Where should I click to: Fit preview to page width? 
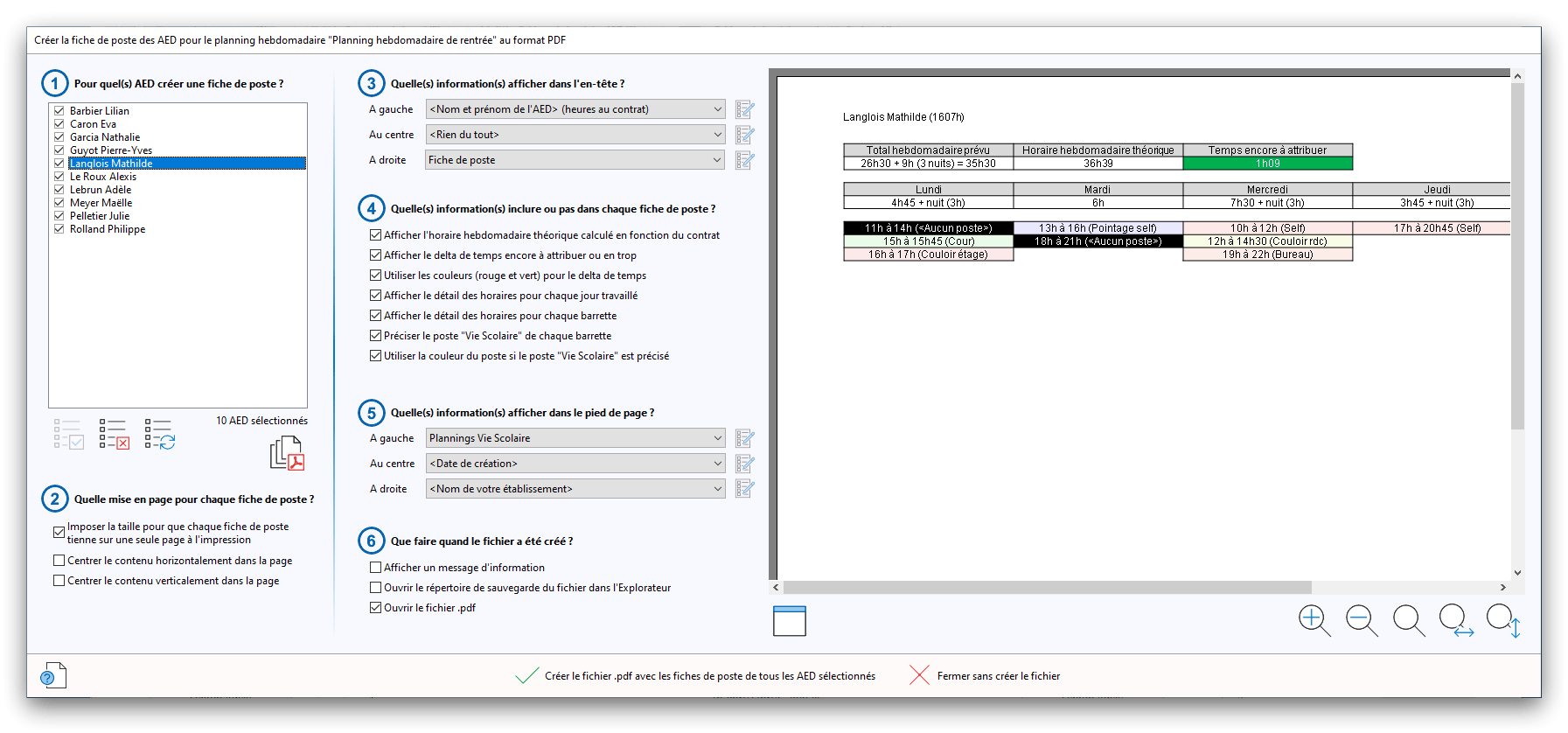[x=1456, y=620]
